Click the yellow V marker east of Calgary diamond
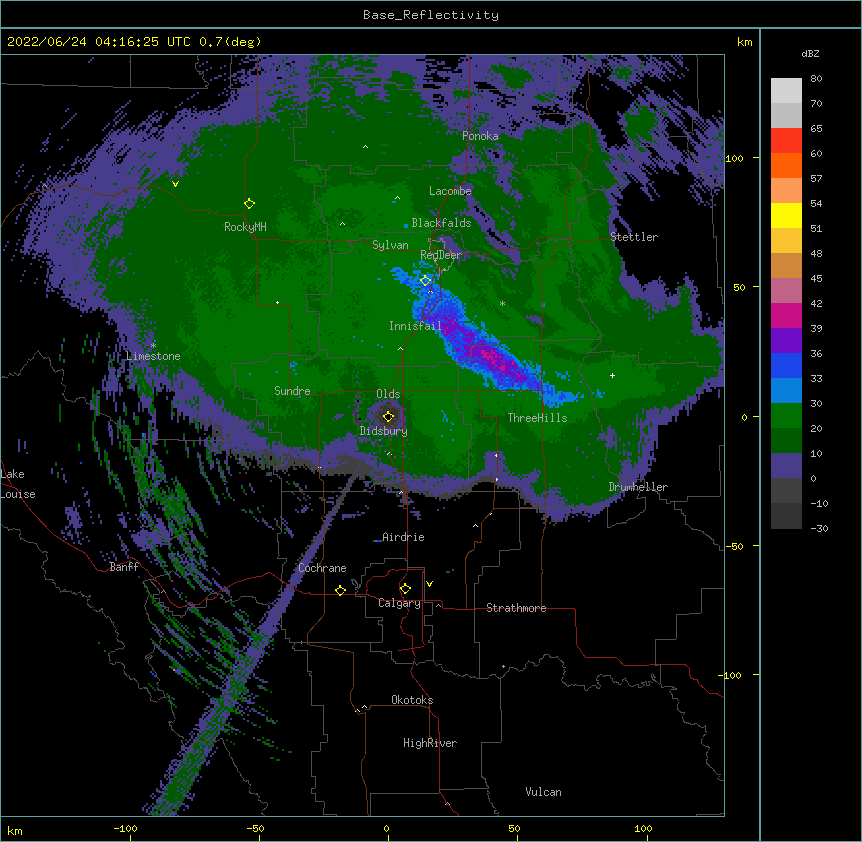862x842 pixels. [429, 584]
